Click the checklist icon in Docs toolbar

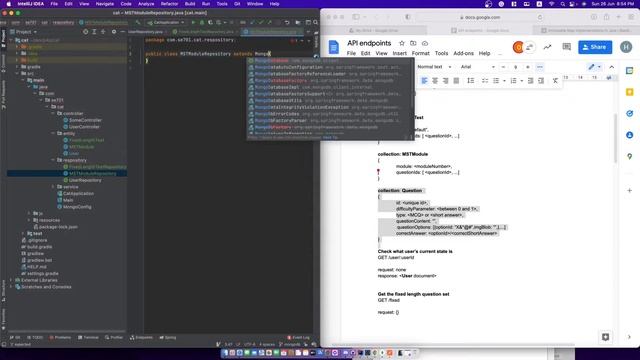(485, 81)
